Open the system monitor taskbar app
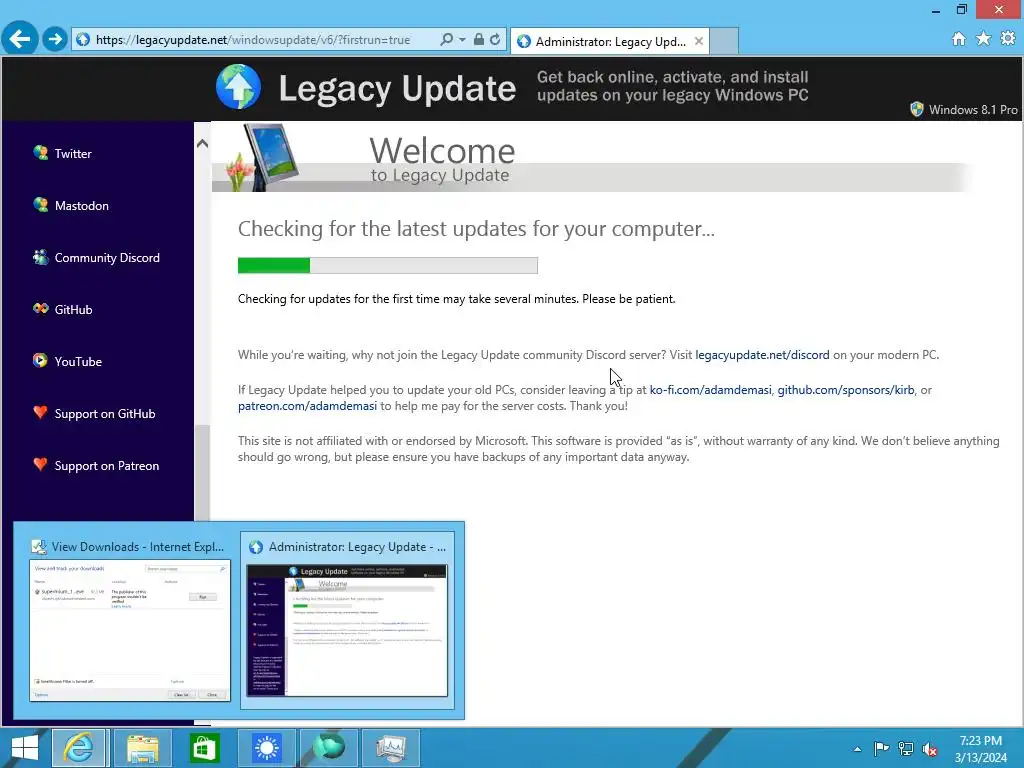Image resolution: width=1024 pixels, height=768 pixels. click(x=391, y=748)
